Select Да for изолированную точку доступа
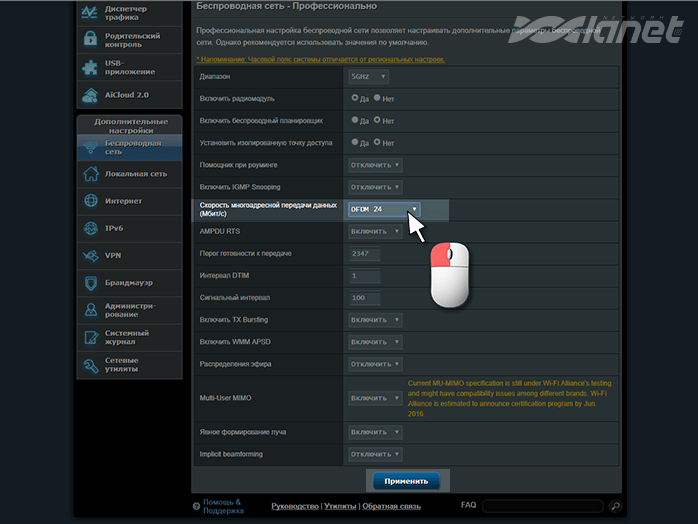698x524 pixels. pos(353,142)
